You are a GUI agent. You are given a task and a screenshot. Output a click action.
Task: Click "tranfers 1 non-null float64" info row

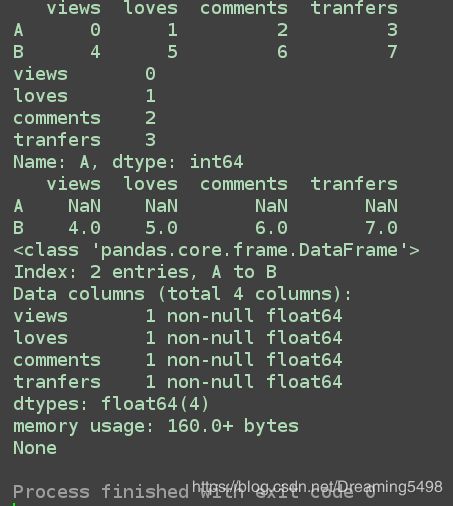[177, 382]
